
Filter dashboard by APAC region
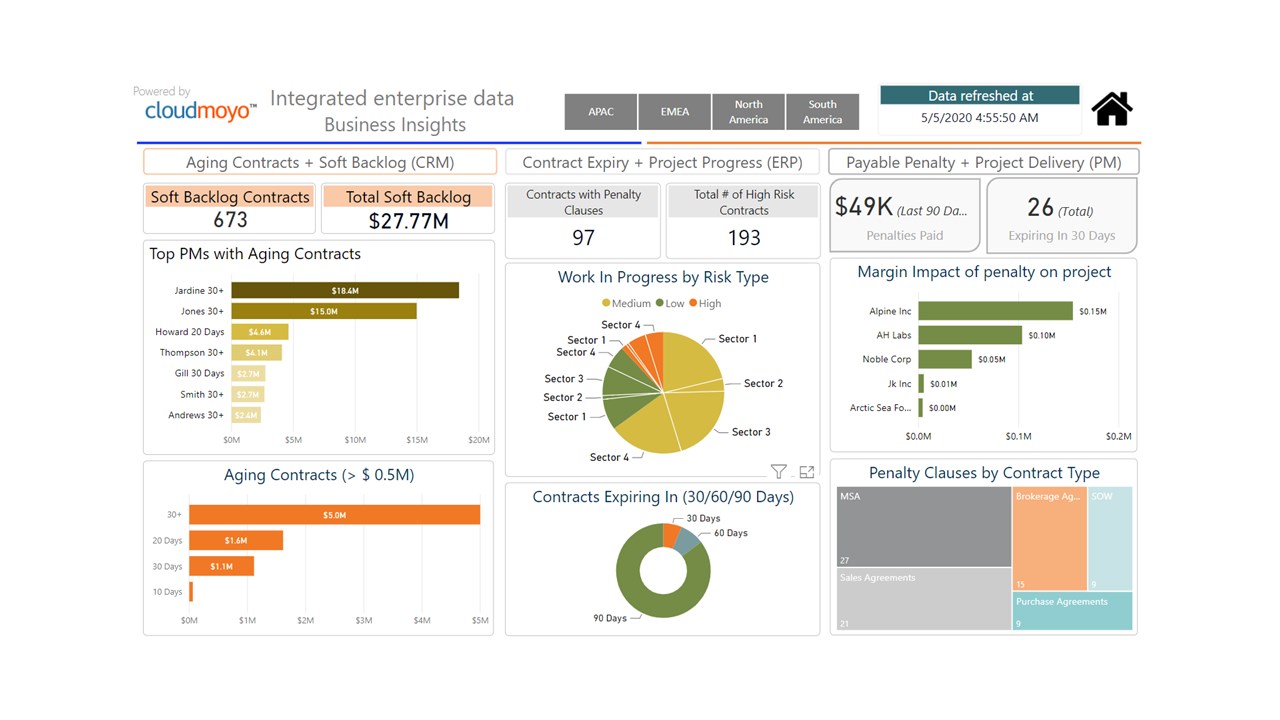(601, 112)
